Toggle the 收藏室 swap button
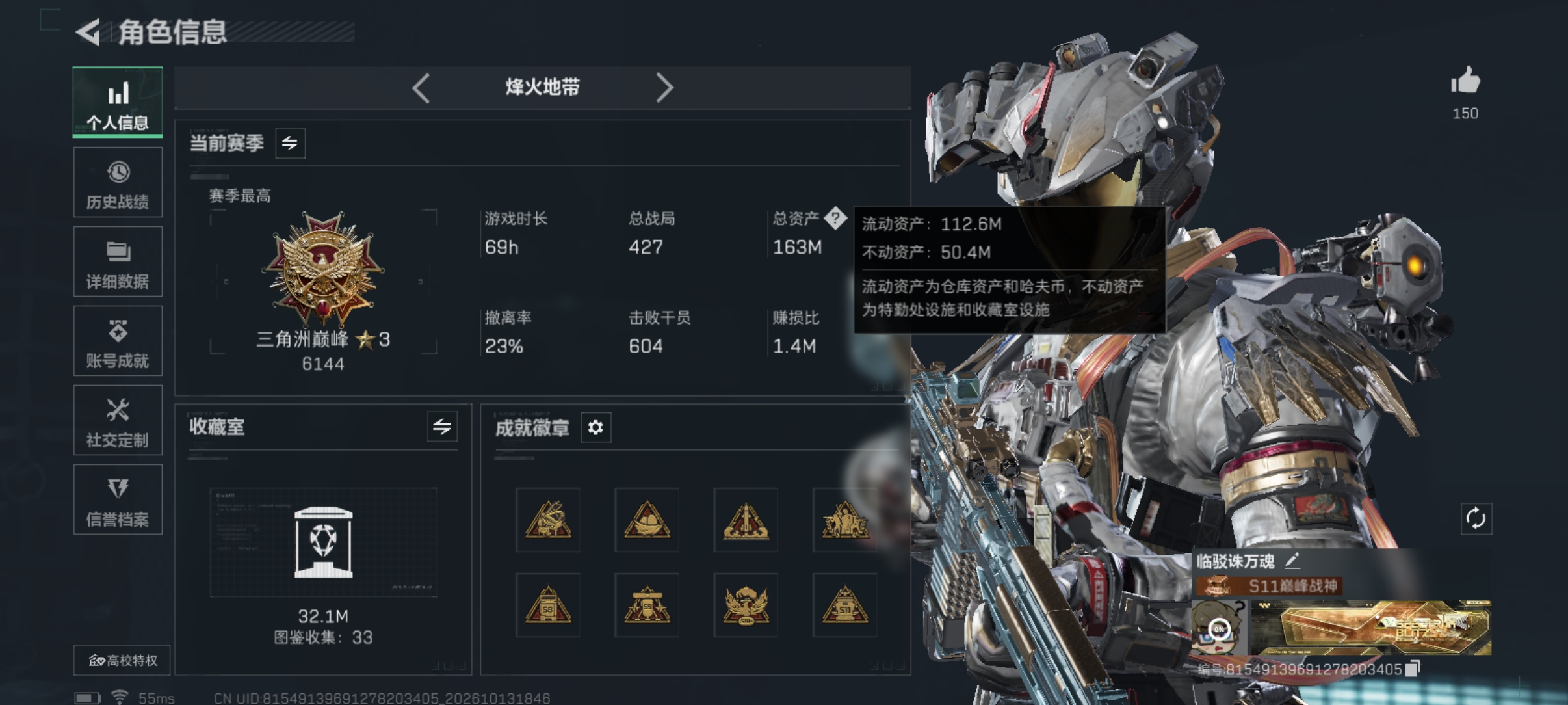The height and width of the screenshot is (705, 1568). click(442, 427)
